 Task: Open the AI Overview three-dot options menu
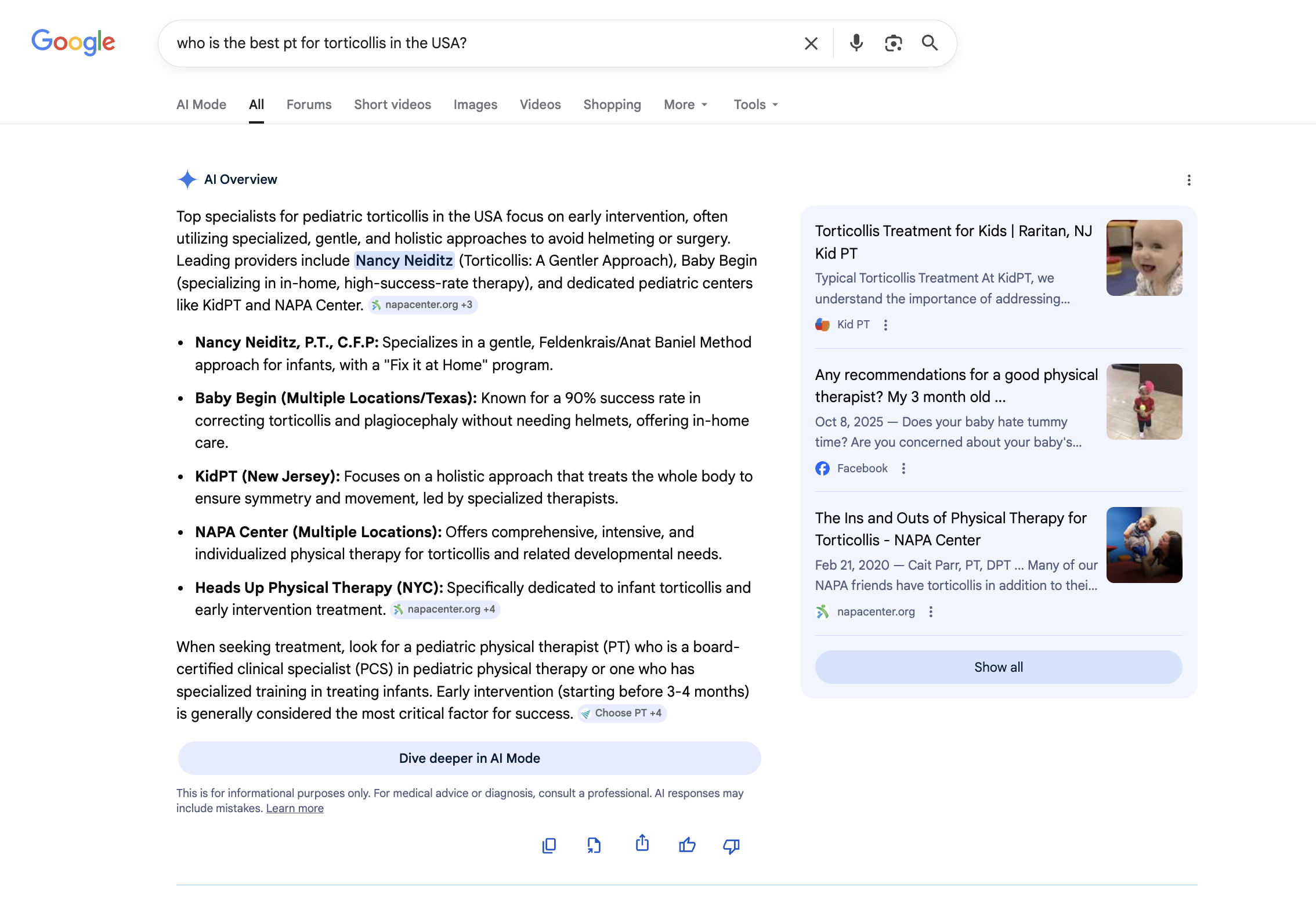click(x=1189, y=180)
